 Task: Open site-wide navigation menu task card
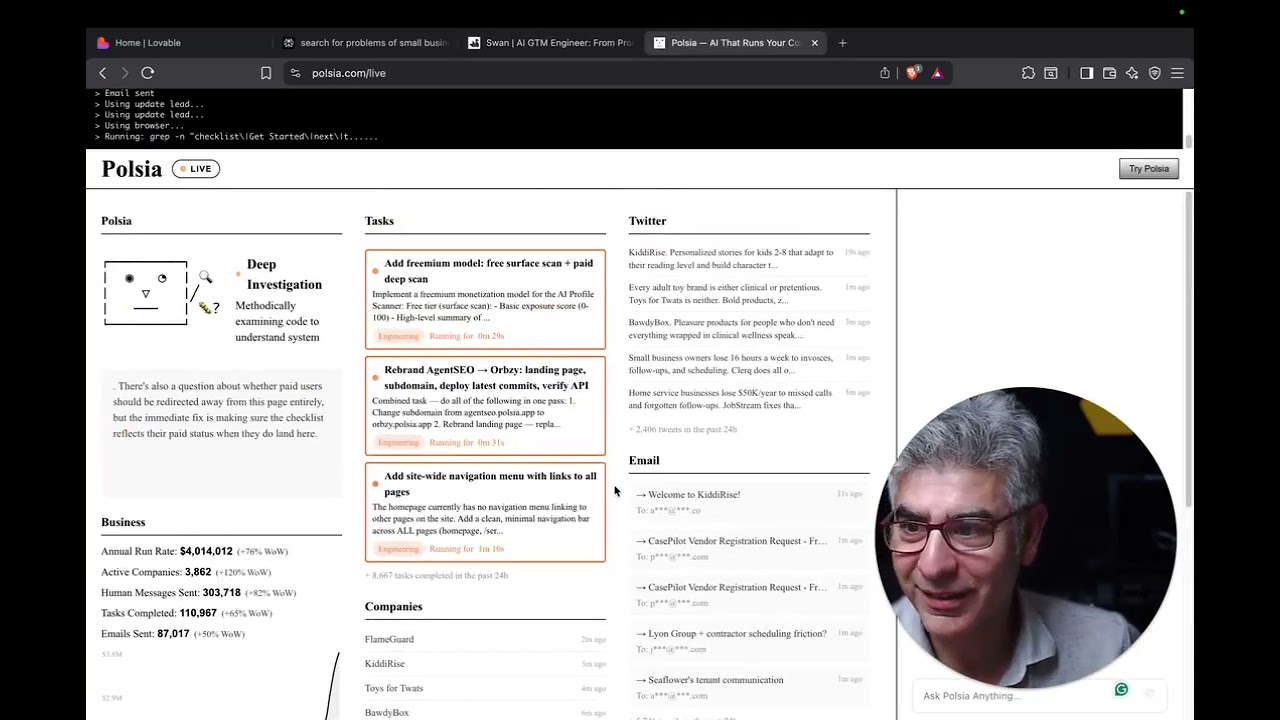click(x=485, y=512)
